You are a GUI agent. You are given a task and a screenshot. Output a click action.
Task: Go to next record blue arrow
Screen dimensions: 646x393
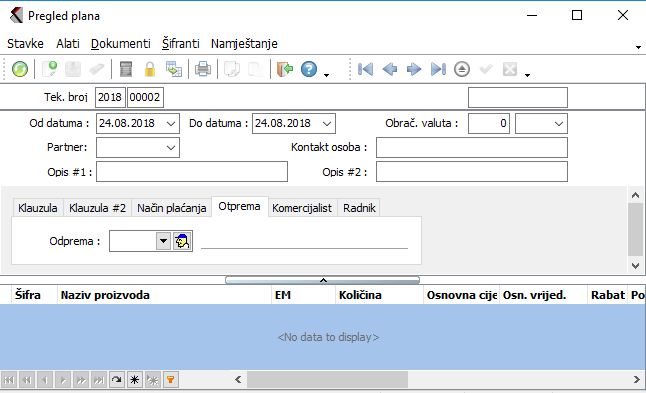pyautogui.click(x=414, y=69)
